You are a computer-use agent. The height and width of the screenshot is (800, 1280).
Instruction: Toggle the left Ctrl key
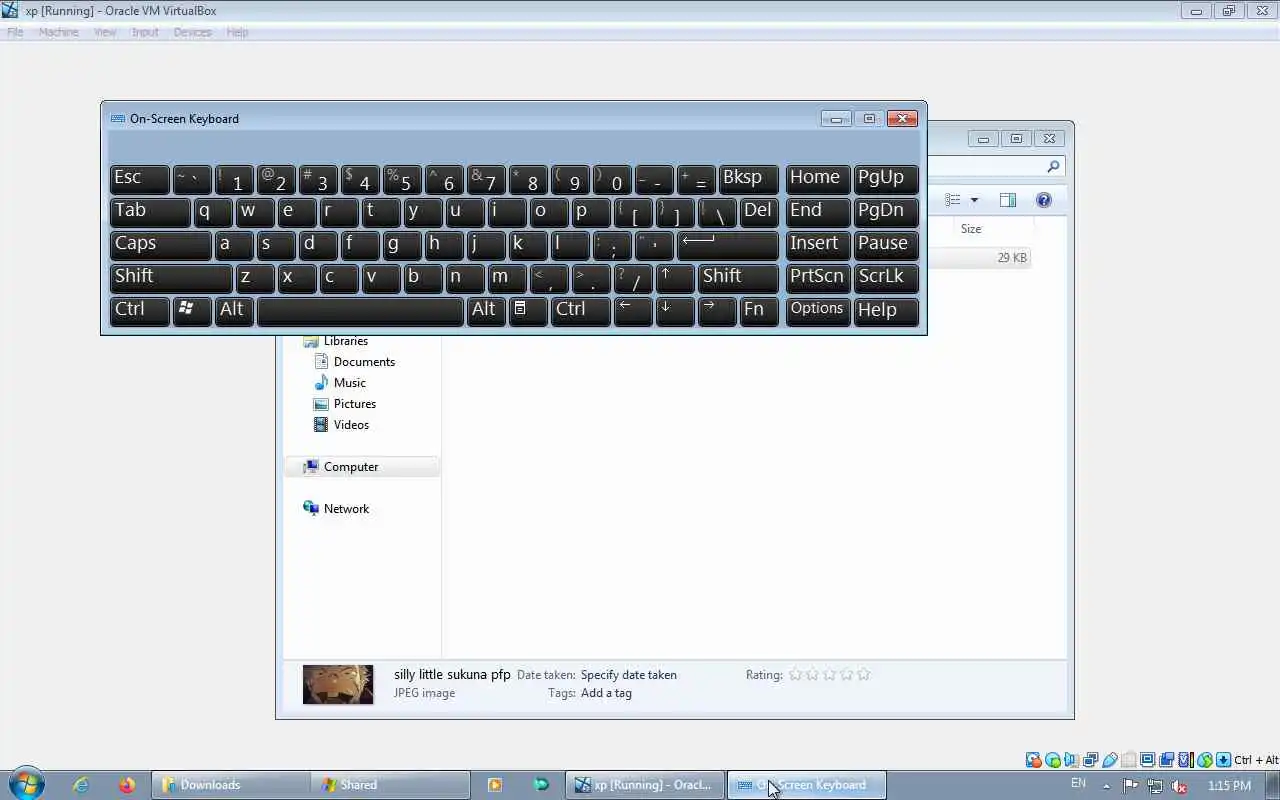point(140,311)
